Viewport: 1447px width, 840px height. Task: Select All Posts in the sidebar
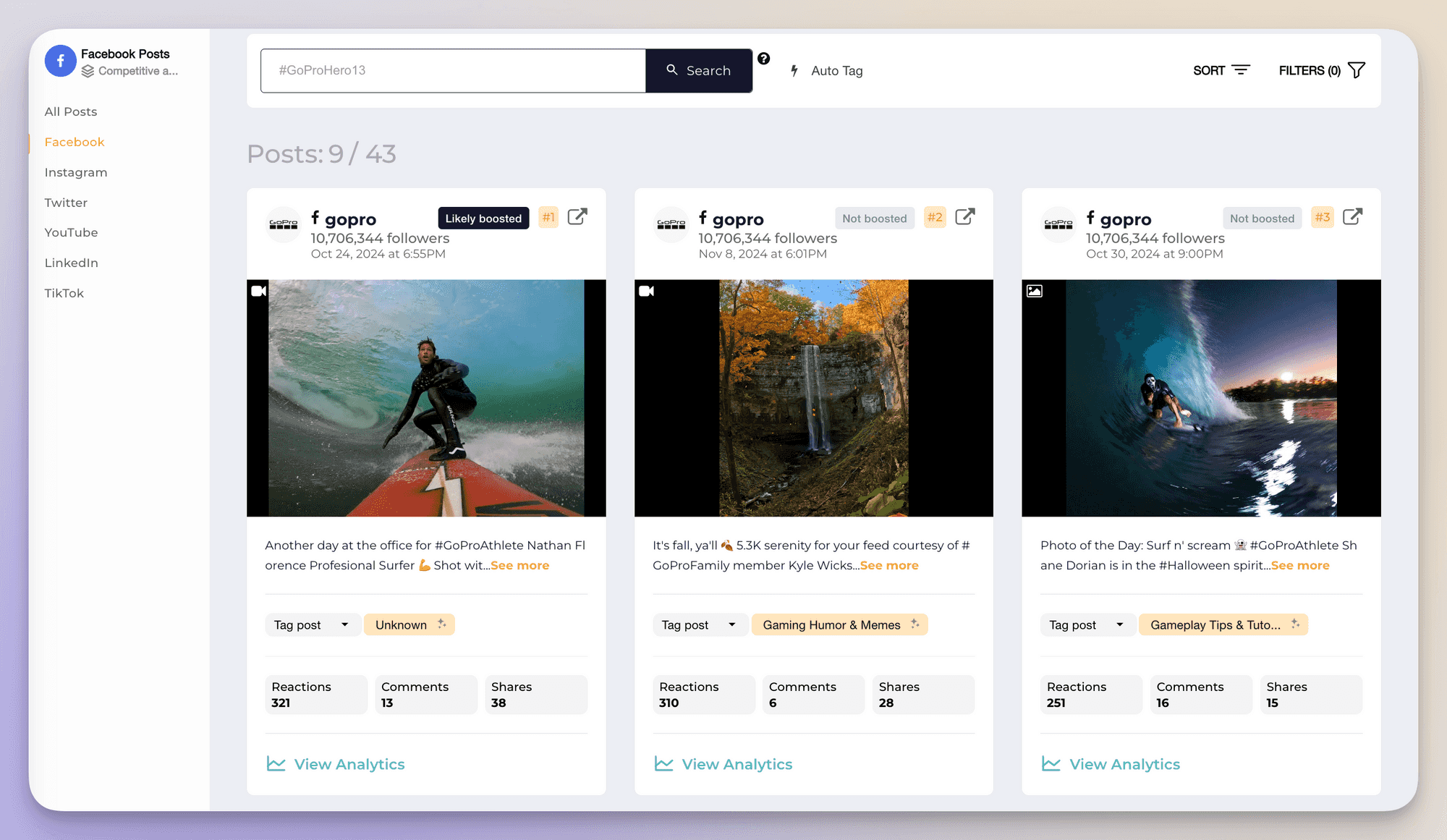pyautogui.click(x=71, y=111)
